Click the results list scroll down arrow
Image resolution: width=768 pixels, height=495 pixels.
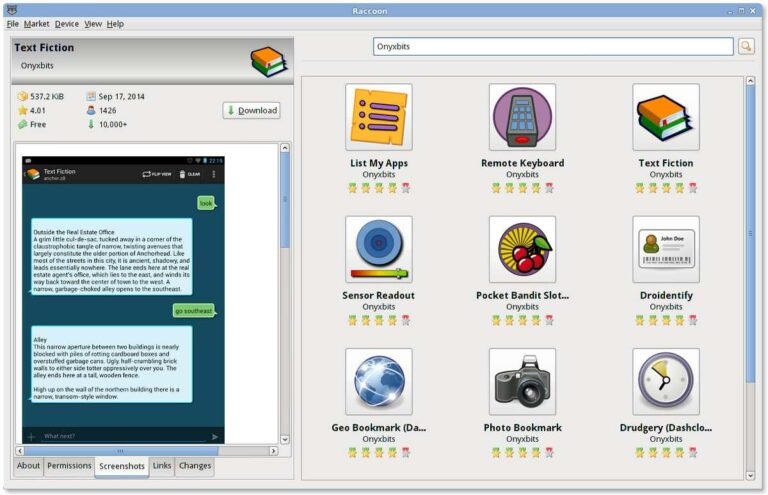click(750, 475)
